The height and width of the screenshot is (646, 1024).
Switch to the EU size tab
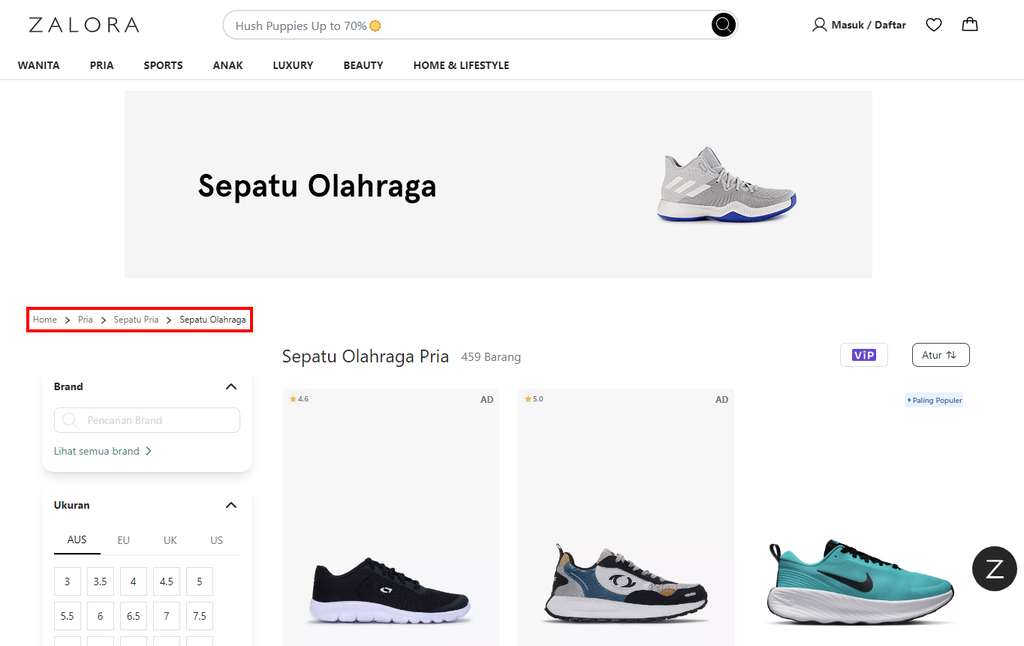tap(123, 540)
